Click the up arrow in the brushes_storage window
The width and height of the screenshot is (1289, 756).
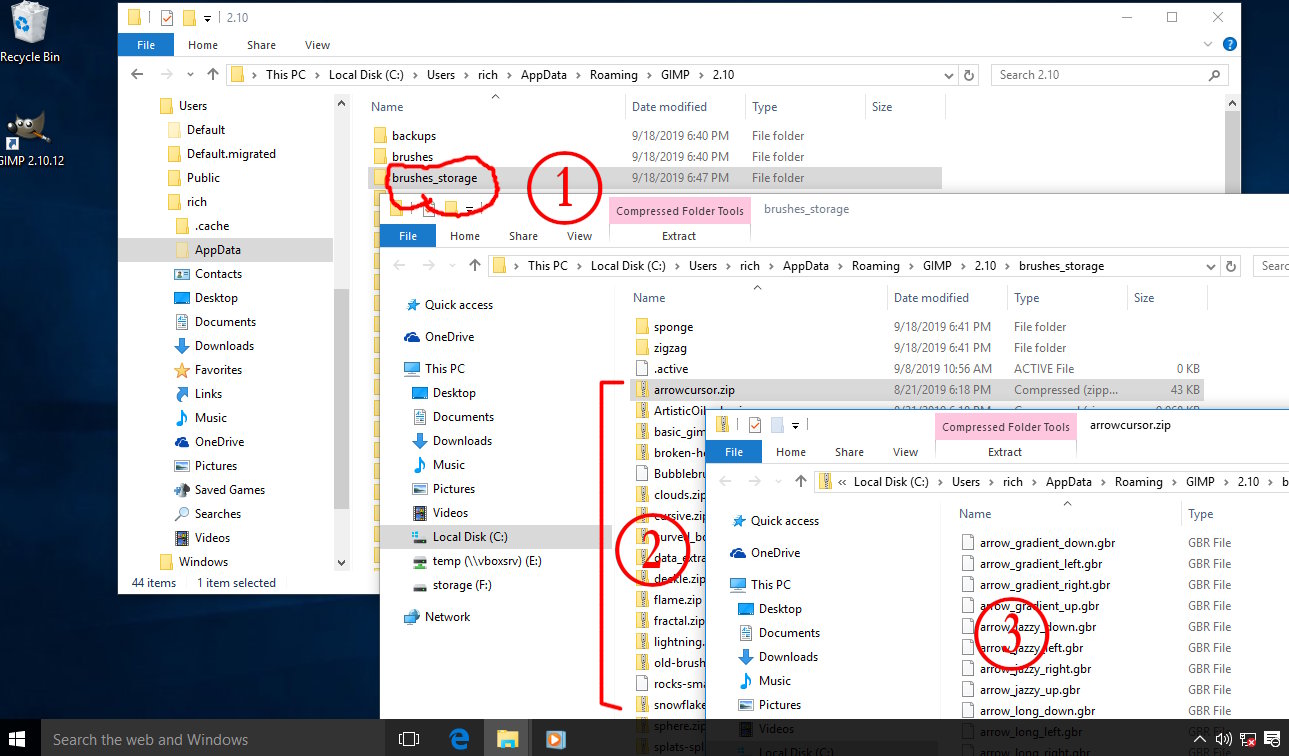474,266
